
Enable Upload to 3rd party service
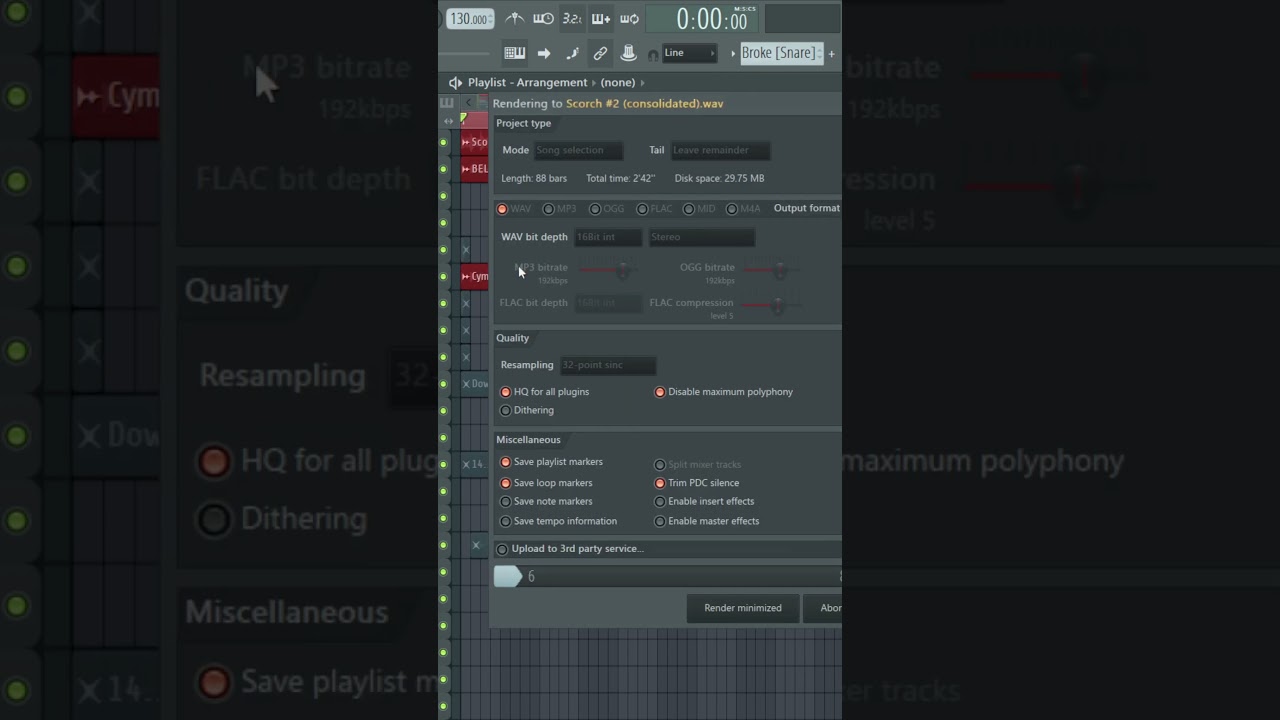click(570, 549)
